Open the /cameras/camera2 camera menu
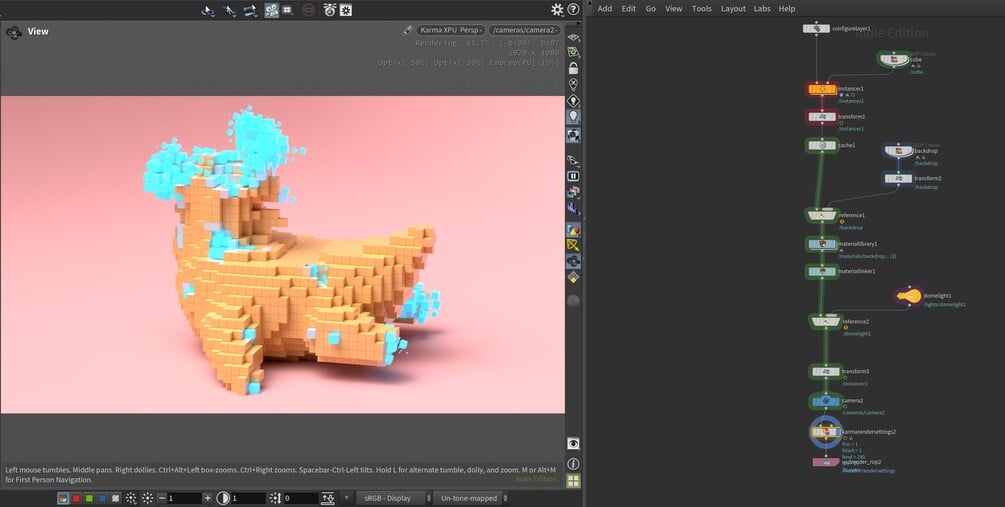 [x=526, y=30]
